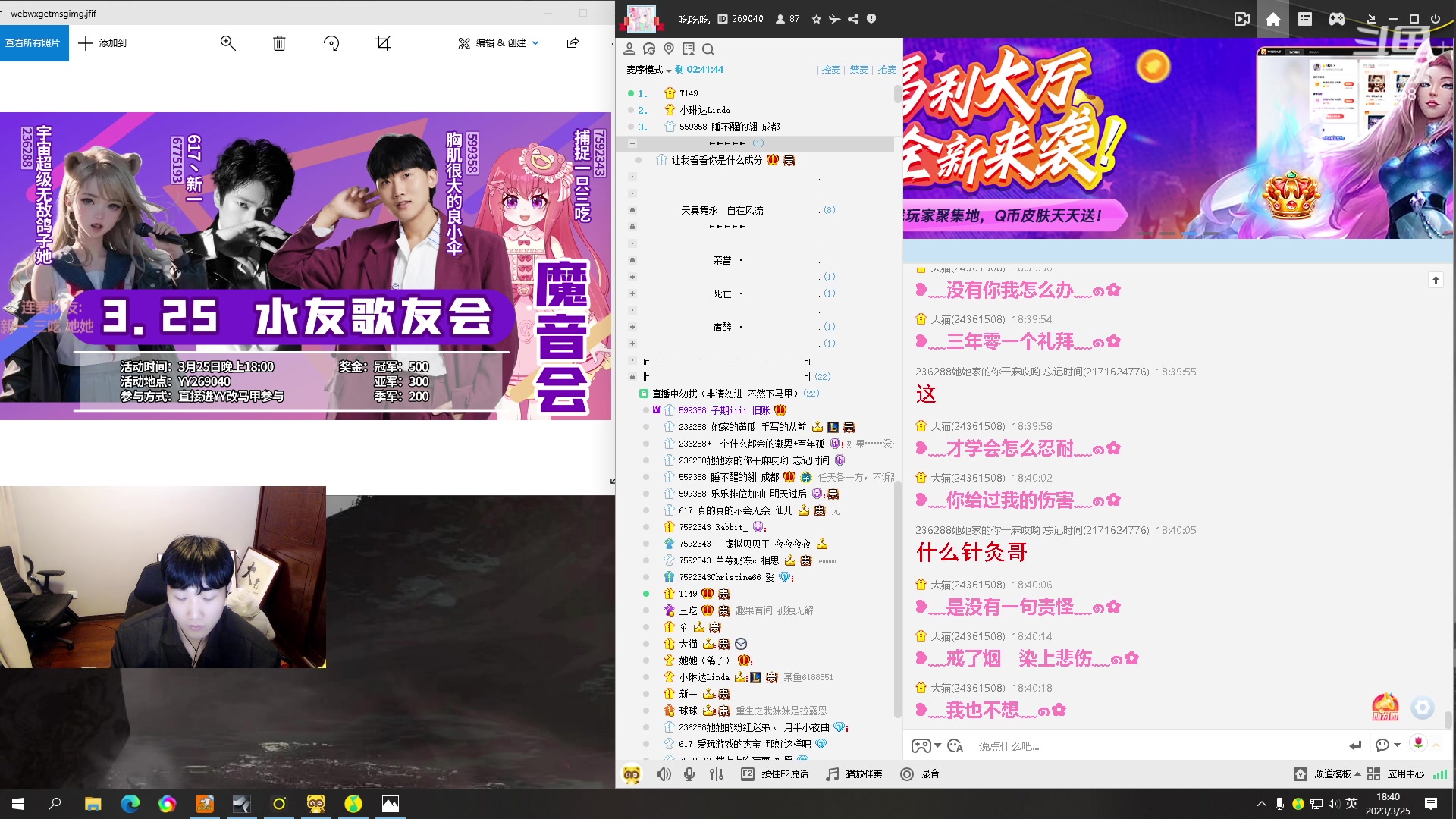Image resolution: width=1456 pixels, height=819 pixels.
Task: Search the channel with the magnifier icon
Action: pos(708,49)
